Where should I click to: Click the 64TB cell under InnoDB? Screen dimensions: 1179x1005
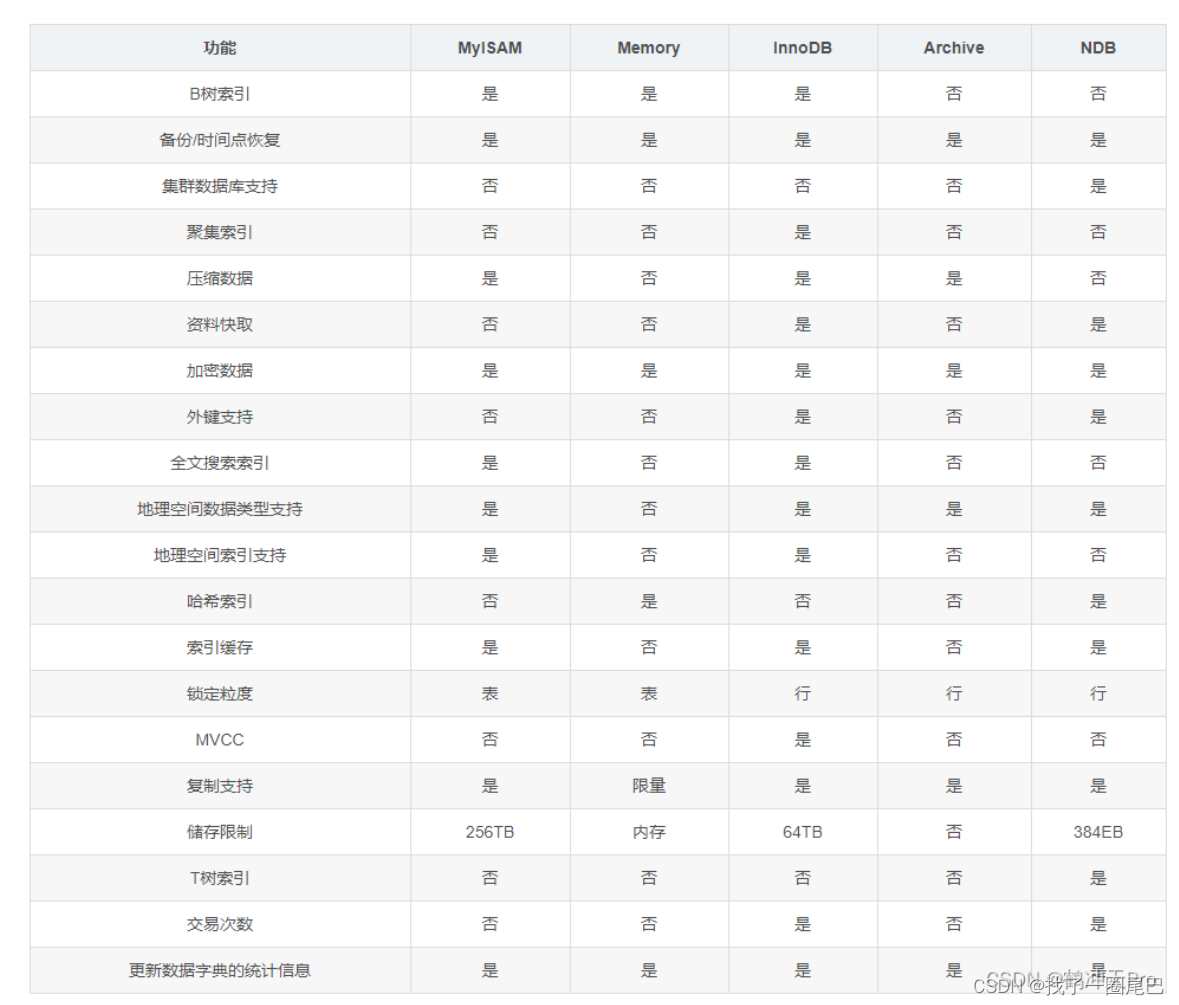tap(802, 832)
